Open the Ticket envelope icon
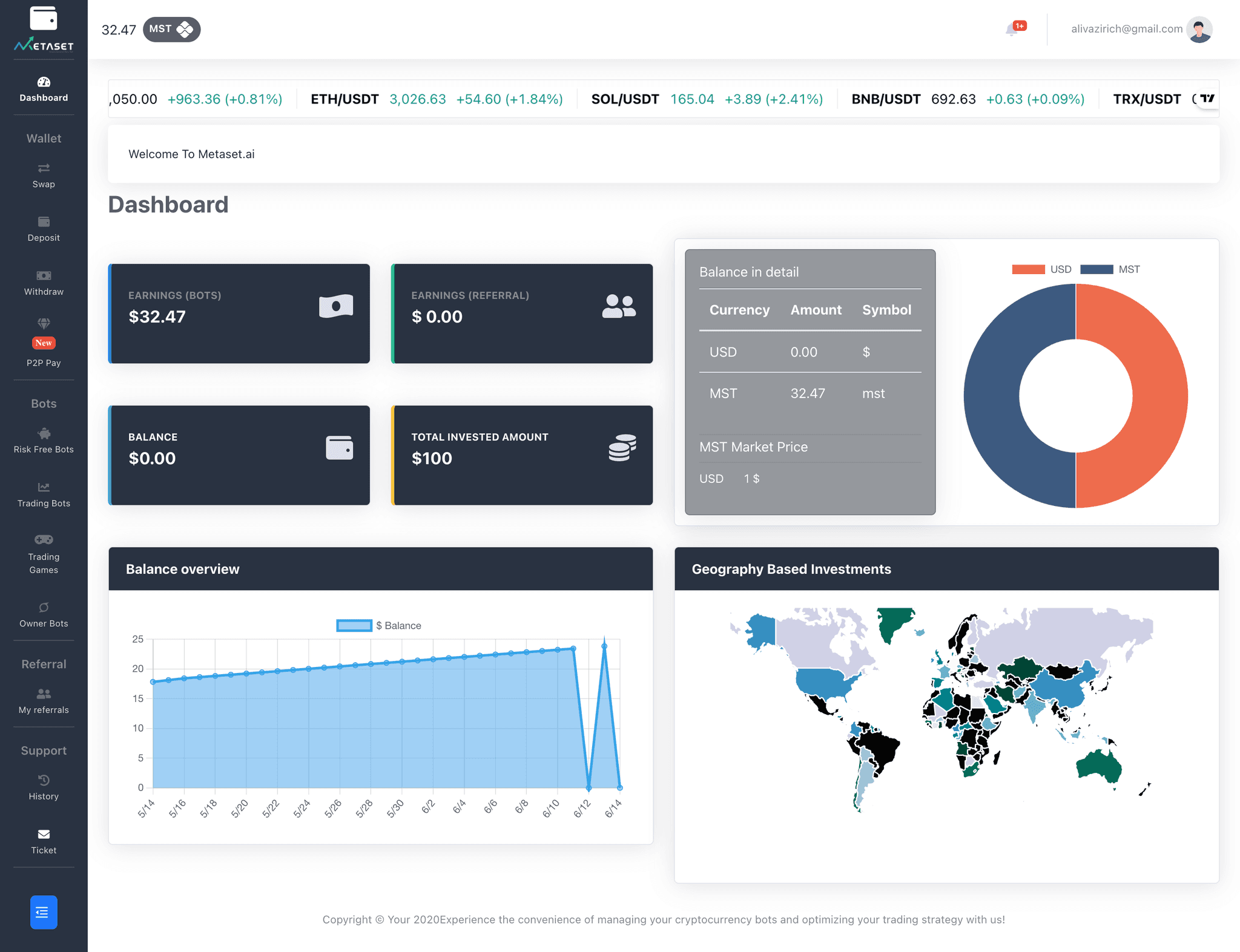Image resolution: width=1240 pixels, height=952 pixels. tap(44, 835)
